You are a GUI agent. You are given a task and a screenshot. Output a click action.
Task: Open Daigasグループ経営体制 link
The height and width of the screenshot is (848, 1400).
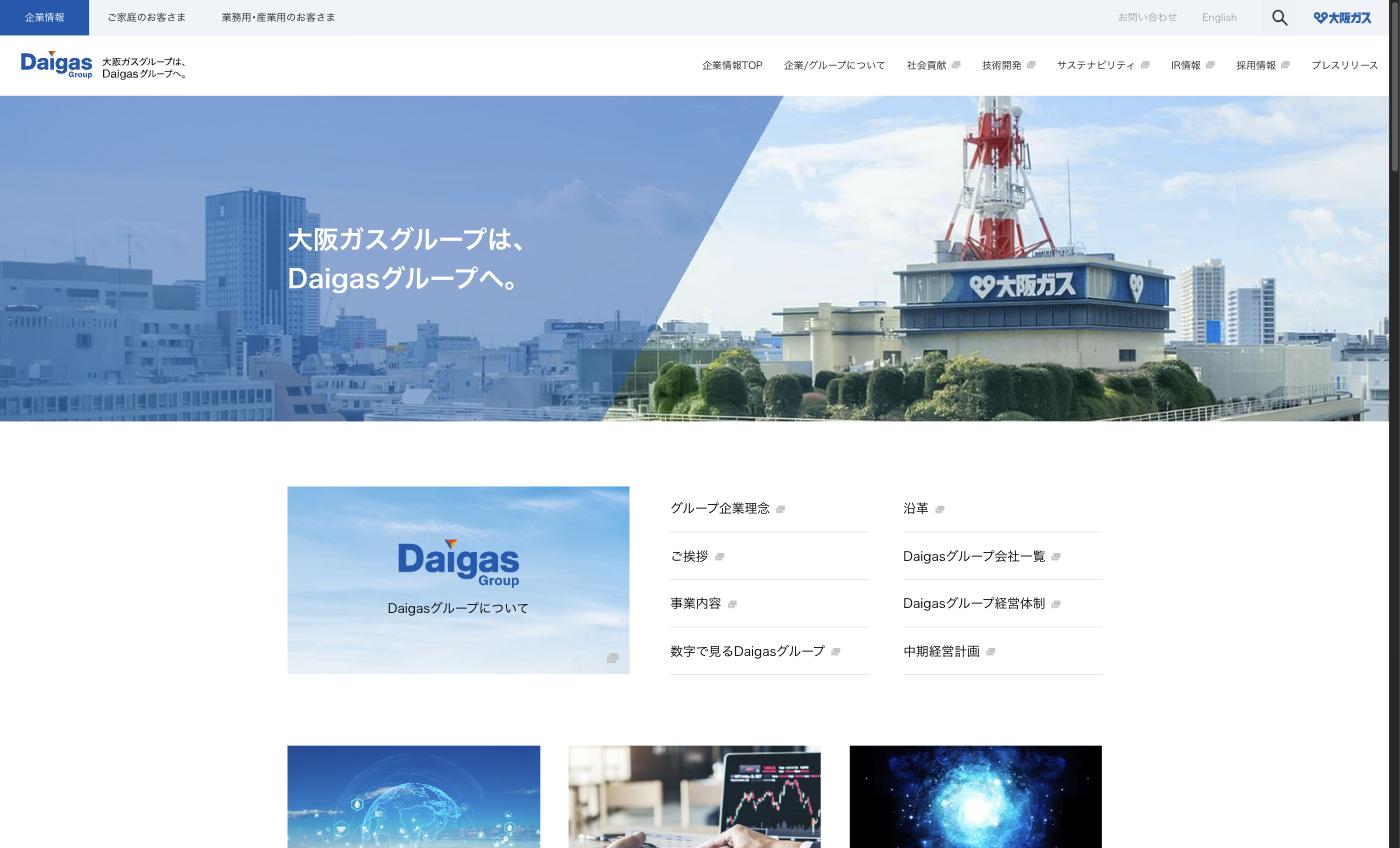tap(974, 603)
